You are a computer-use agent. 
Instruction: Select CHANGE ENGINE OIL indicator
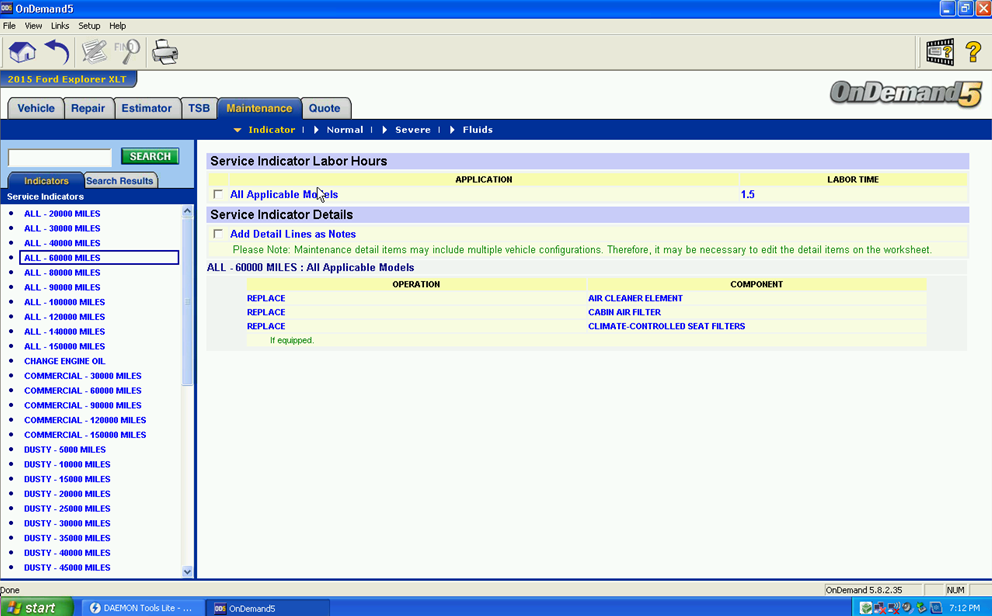[65, 361]
